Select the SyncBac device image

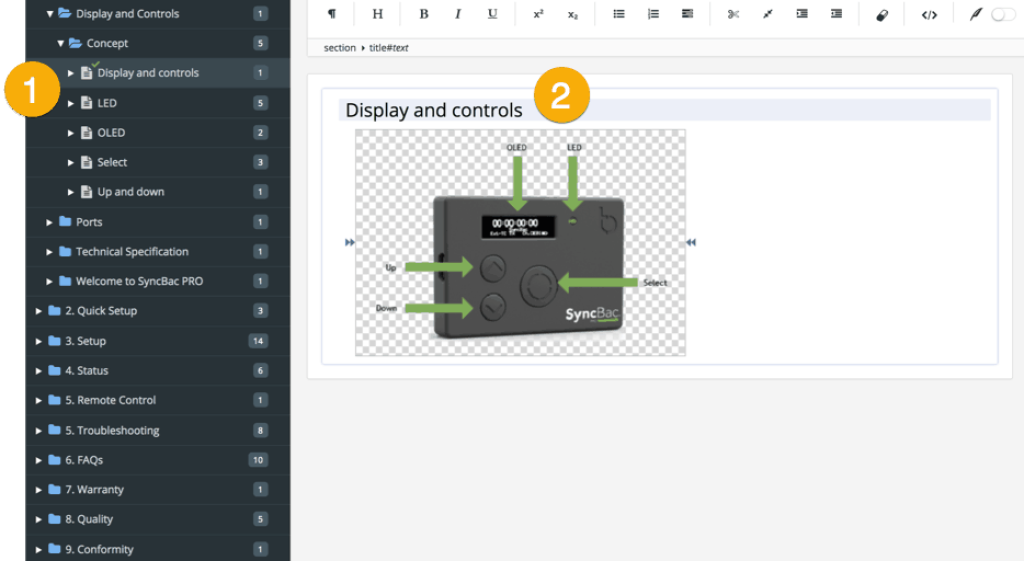(x=520, y=242)
